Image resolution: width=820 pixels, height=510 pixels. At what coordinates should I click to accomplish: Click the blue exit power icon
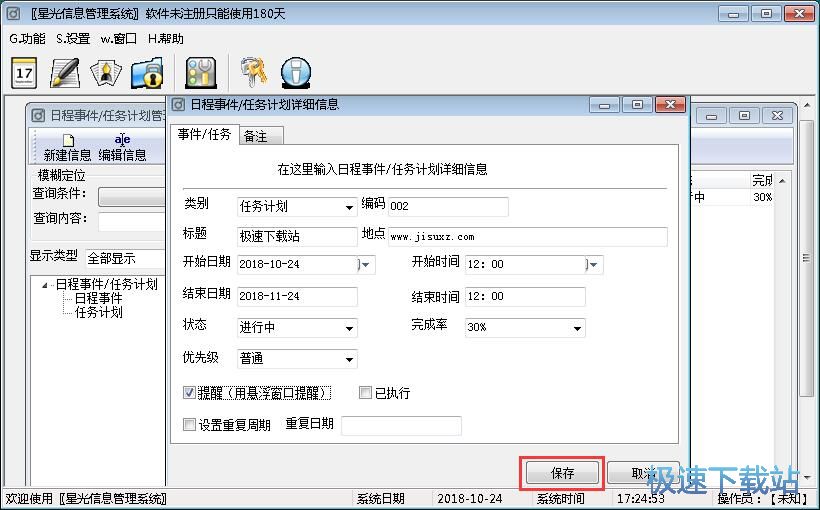296,73
